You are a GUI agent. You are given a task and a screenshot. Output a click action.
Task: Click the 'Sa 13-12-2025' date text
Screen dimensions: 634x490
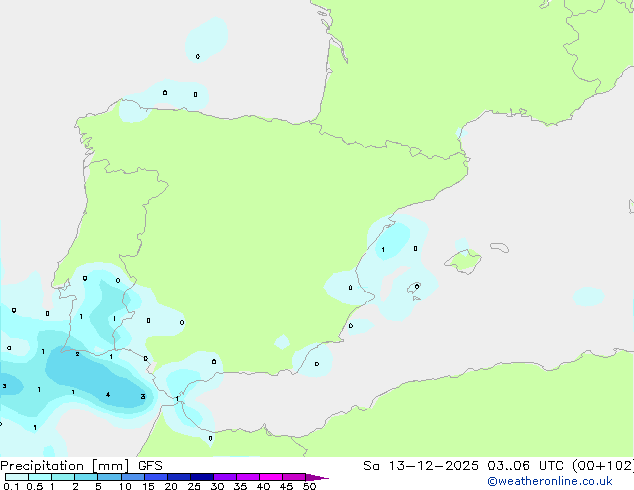421,466
